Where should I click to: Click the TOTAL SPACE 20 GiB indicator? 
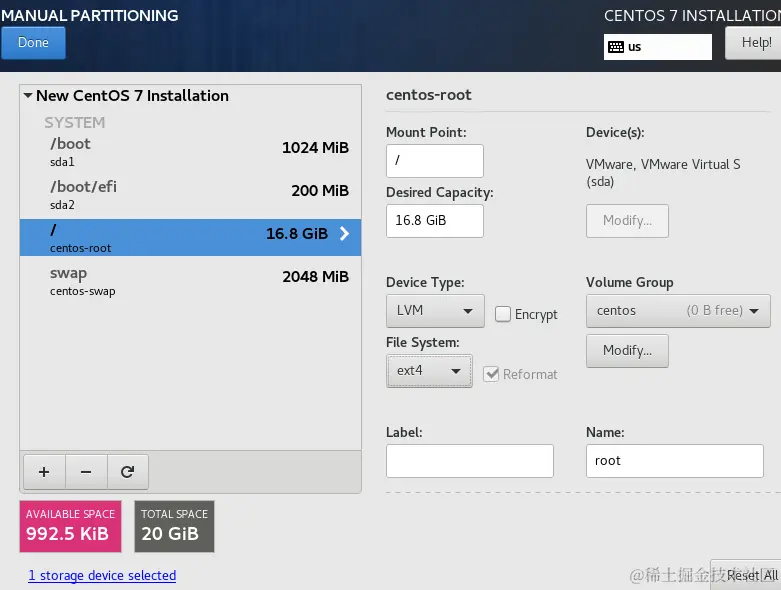tap(174, 526)
